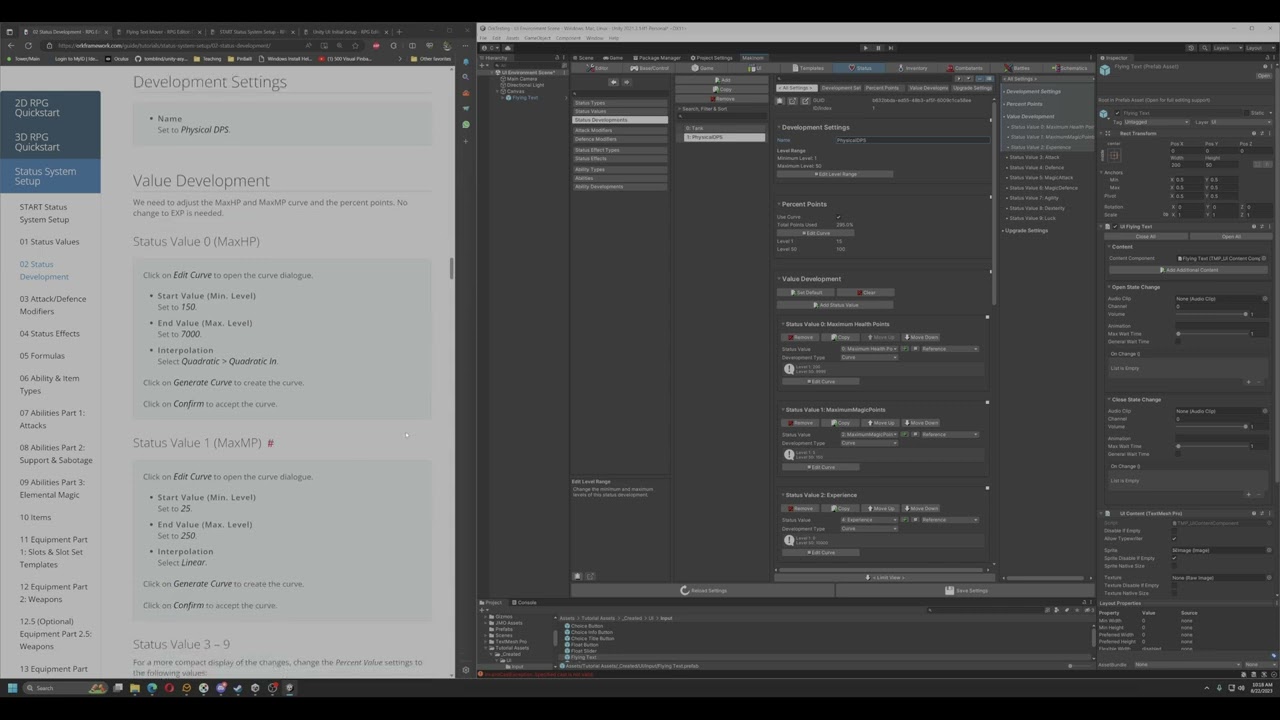Adjust Open State Change Max Wait Time slider
This screenshot has height=720, width=1280.
(x=1213, y=333)
